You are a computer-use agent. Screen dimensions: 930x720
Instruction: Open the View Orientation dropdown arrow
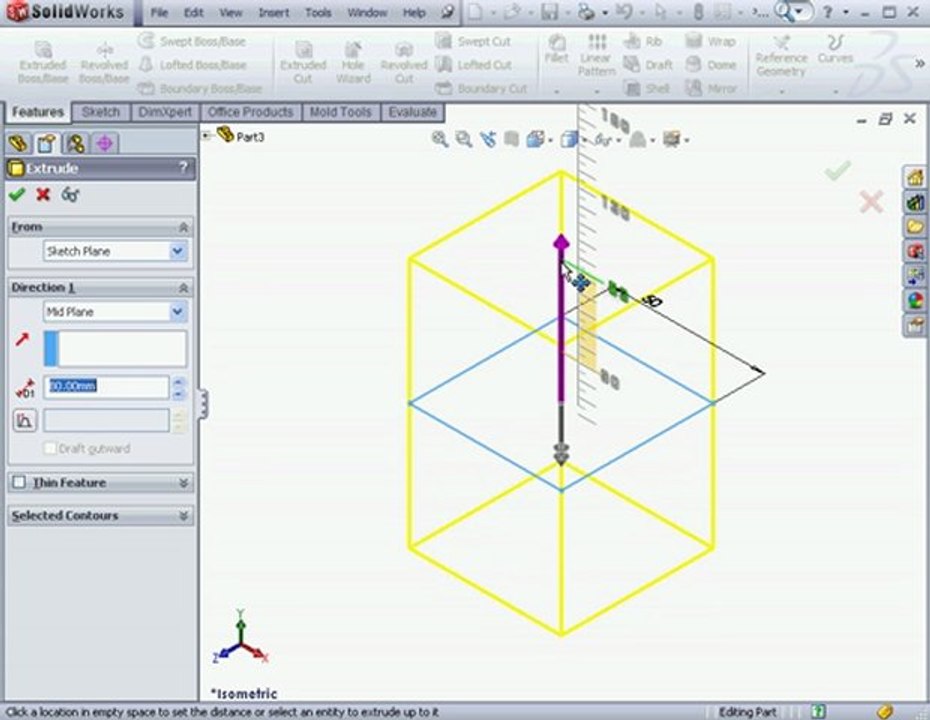(551, 141)
